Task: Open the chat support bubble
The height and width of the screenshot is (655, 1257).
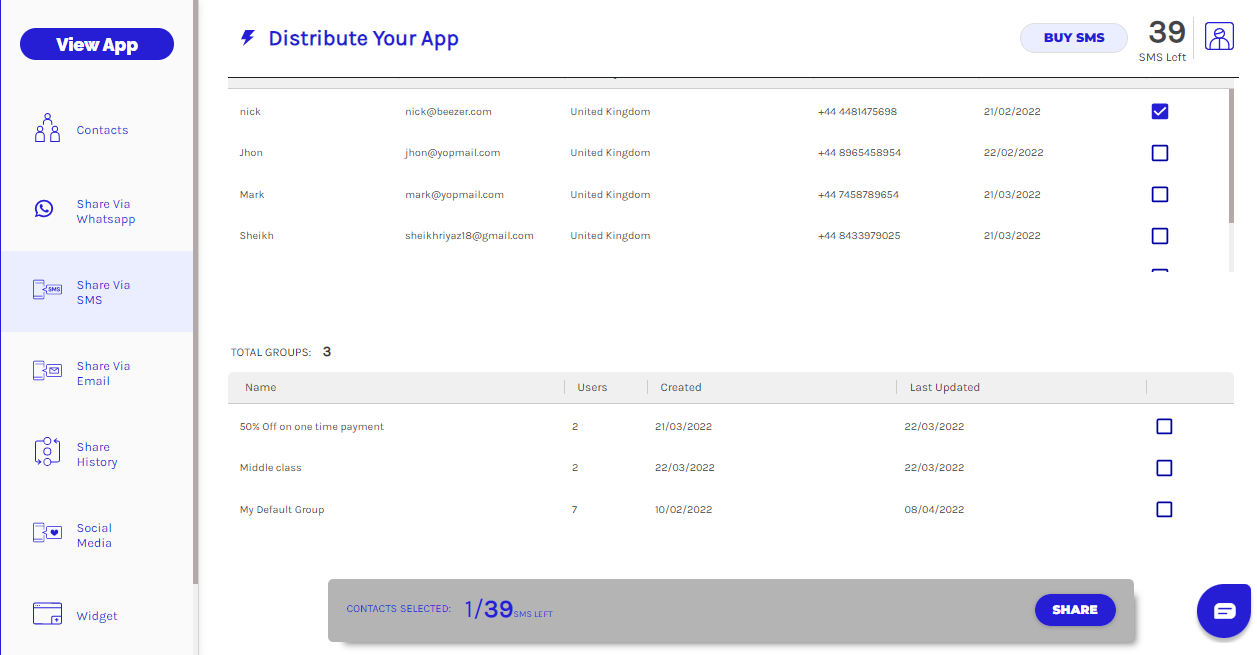Action: click(x=1224, y=611)
